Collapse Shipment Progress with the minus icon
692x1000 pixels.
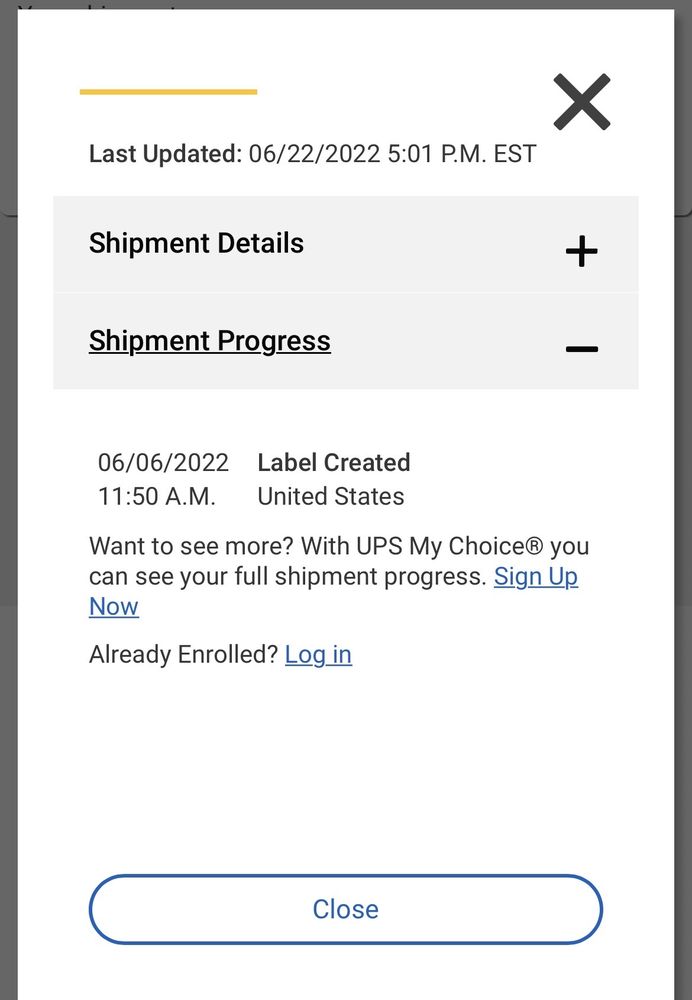pyautogui.click(x=581, y=349)
